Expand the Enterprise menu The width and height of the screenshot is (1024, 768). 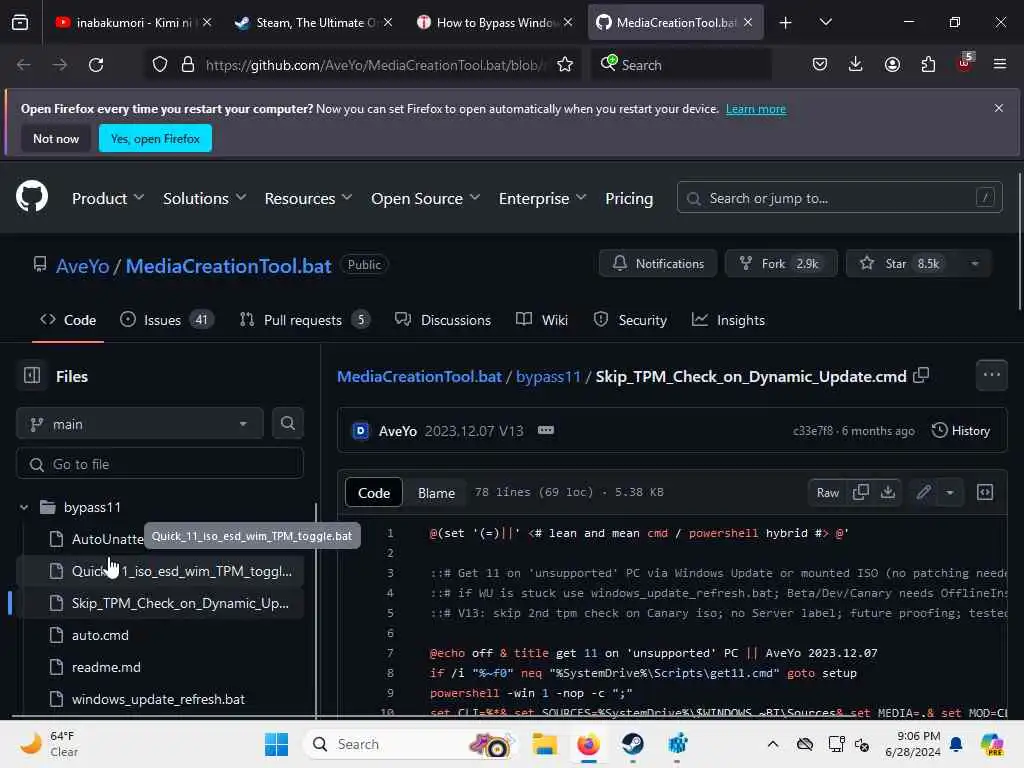542,198
